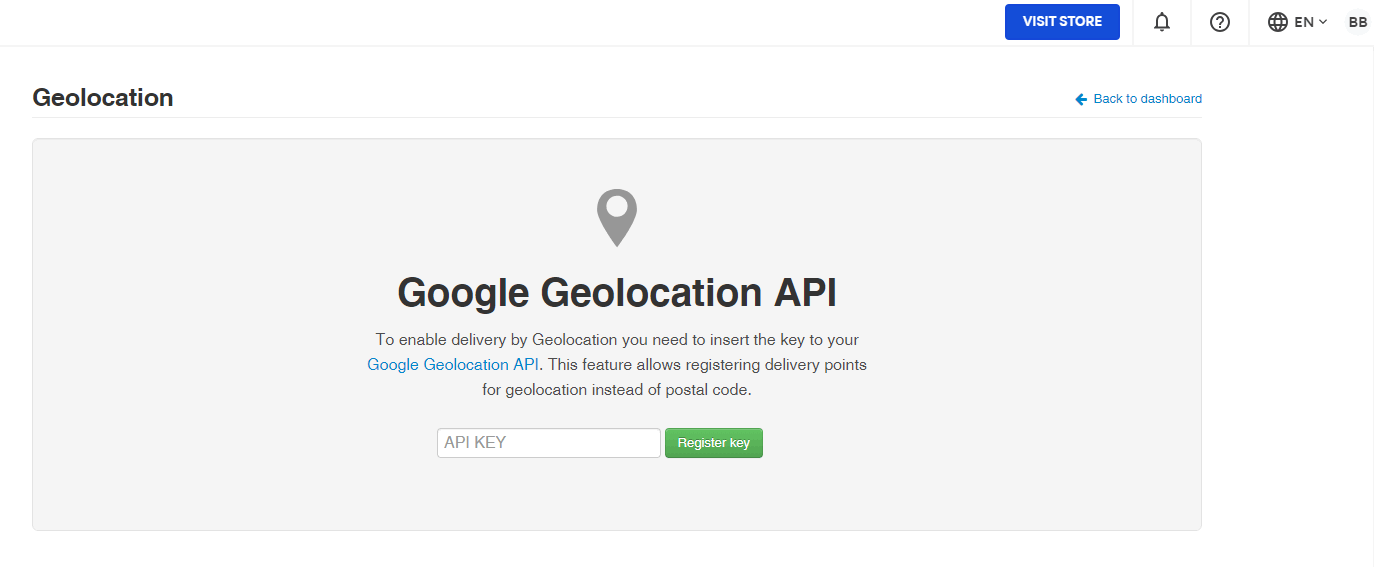Open the BB user avatar menu
This screenshot has height=567, width=1374.
[x=1357, y=22]
